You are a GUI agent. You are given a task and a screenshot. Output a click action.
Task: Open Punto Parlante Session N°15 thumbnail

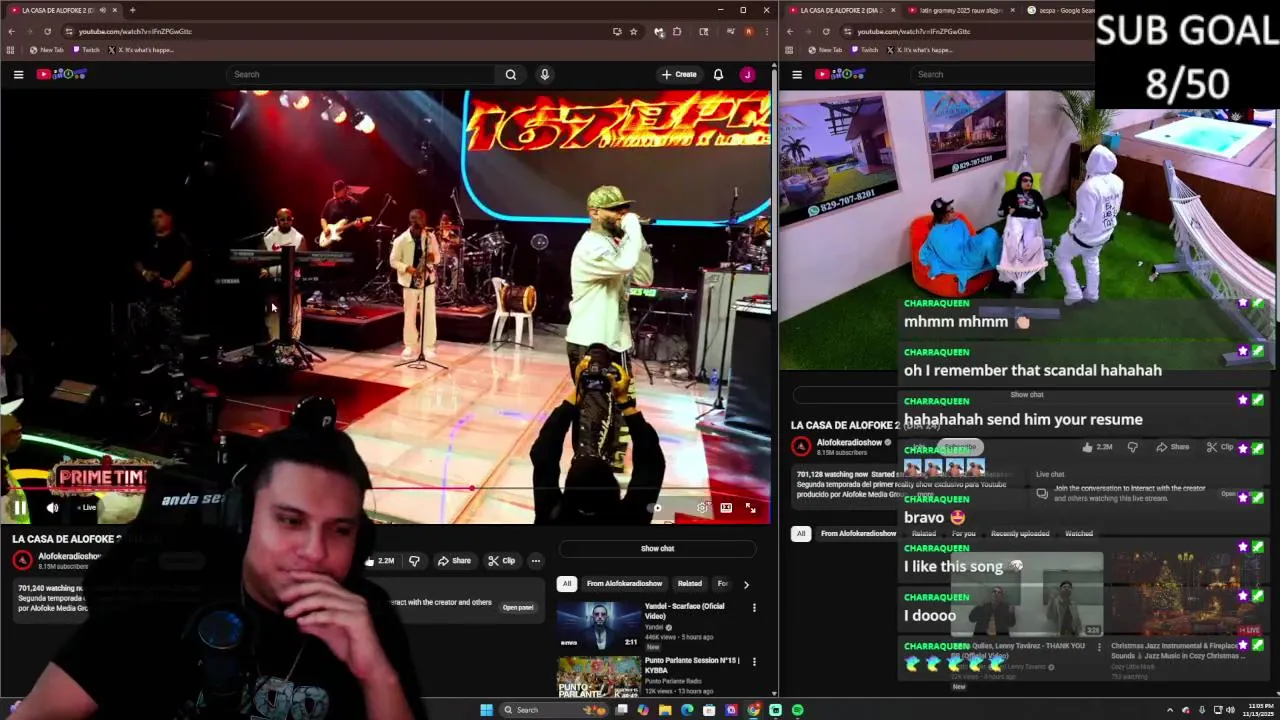598,677
